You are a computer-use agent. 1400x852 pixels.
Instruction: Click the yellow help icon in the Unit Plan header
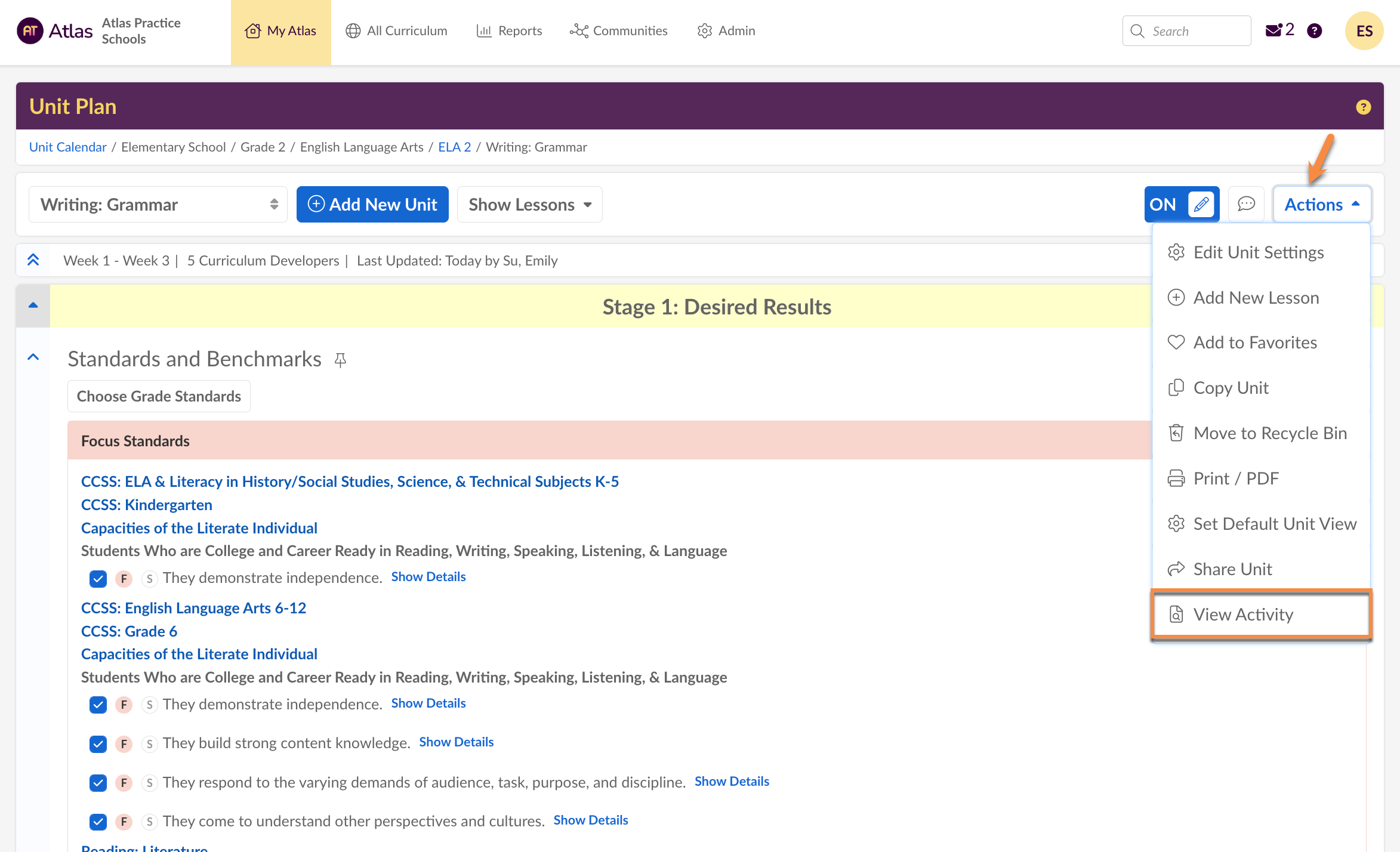coord(1363,107)
